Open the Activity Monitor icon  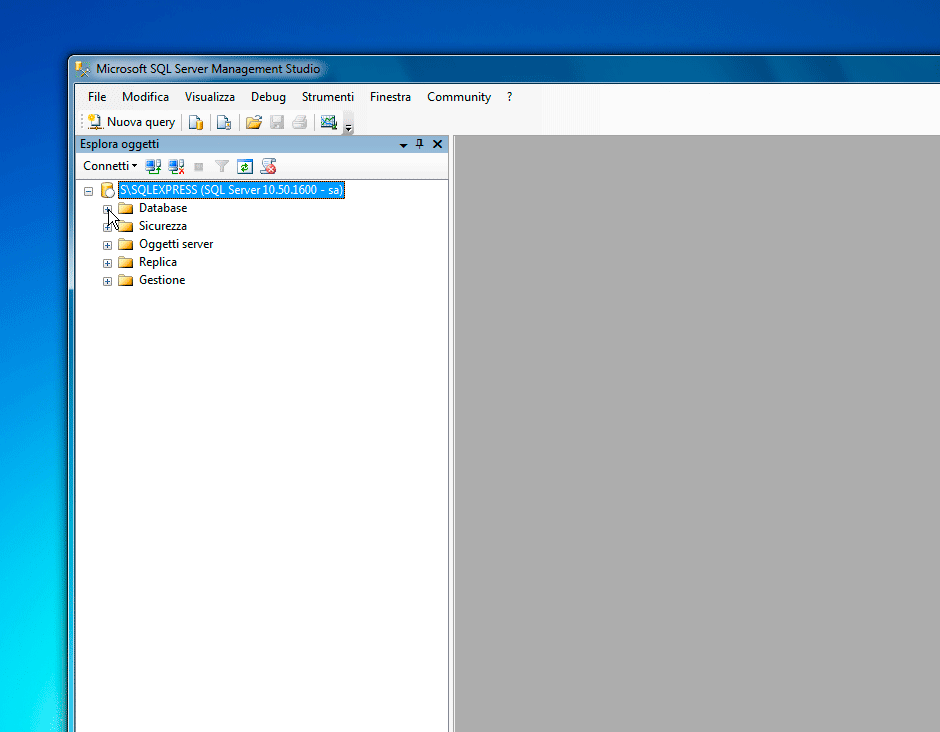(329, 122)
